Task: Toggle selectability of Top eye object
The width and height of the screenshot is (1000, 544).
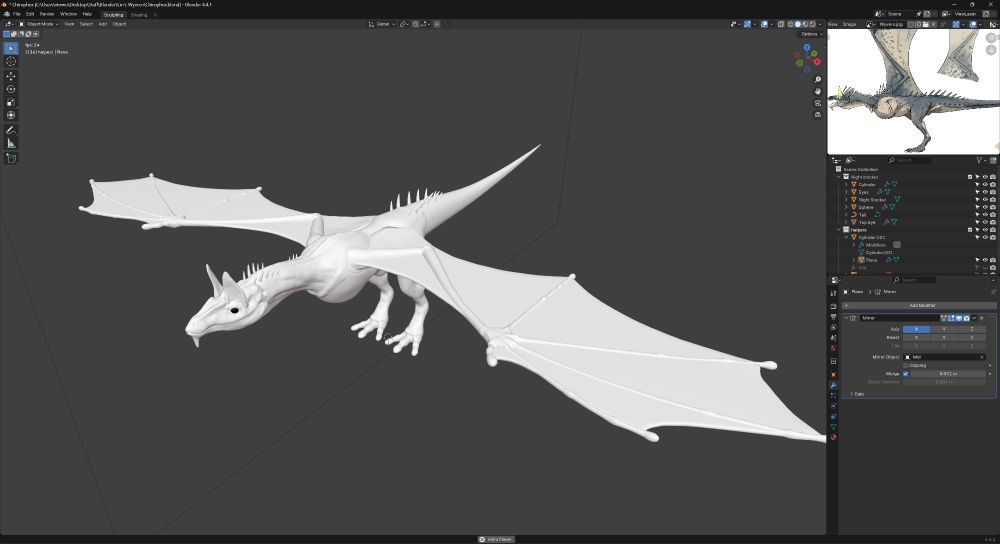Action: [977, 222]
